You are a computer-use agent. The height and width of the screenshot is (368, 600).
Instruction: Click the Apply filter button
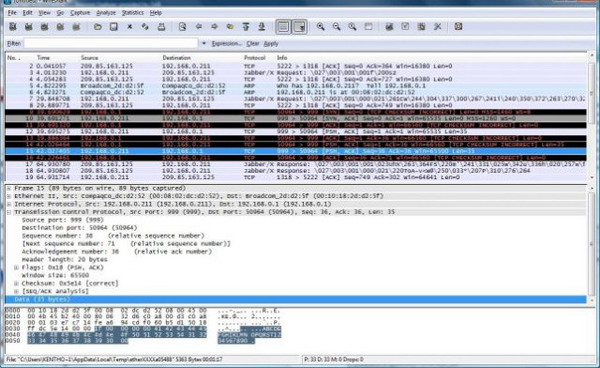coord(271,44)
